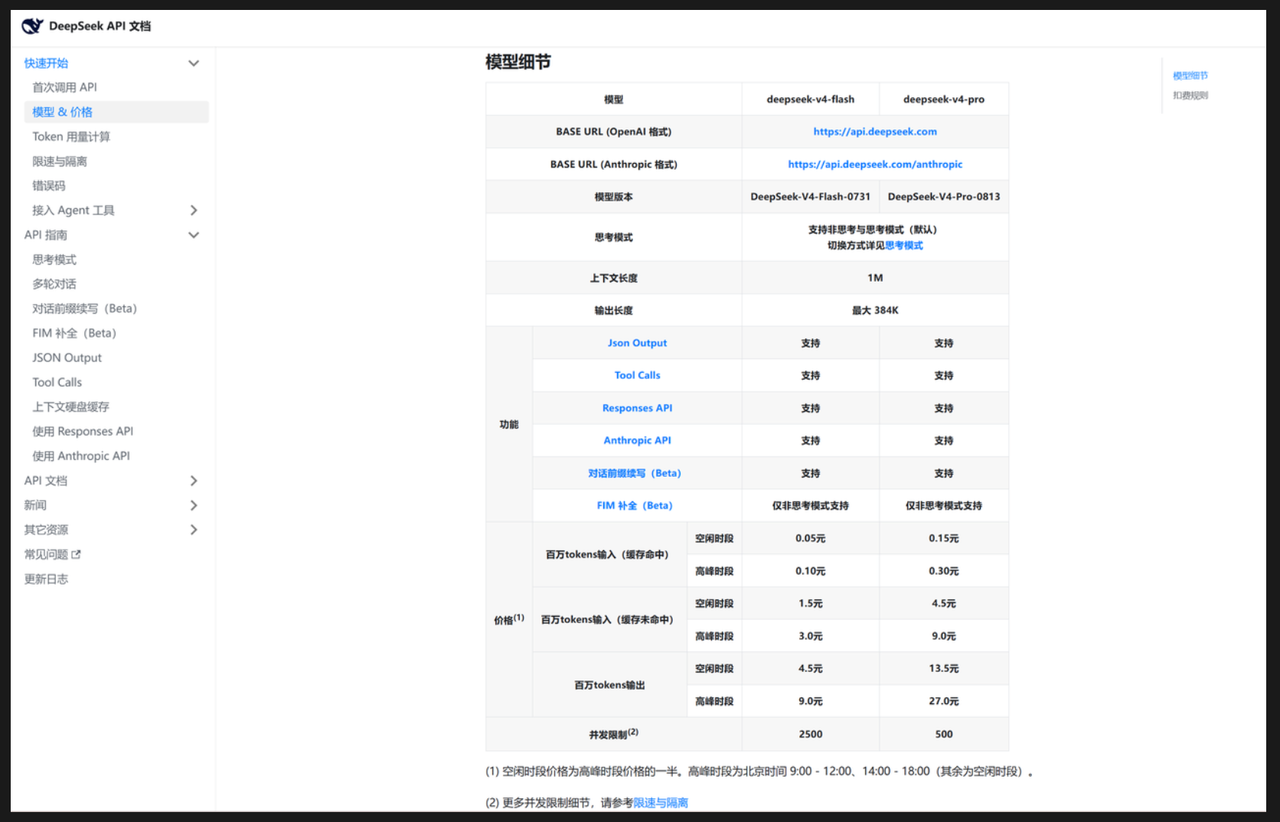1280x822 pixels.
Task: Open Tool Calls in the sidebar
Action: [57, 382]
